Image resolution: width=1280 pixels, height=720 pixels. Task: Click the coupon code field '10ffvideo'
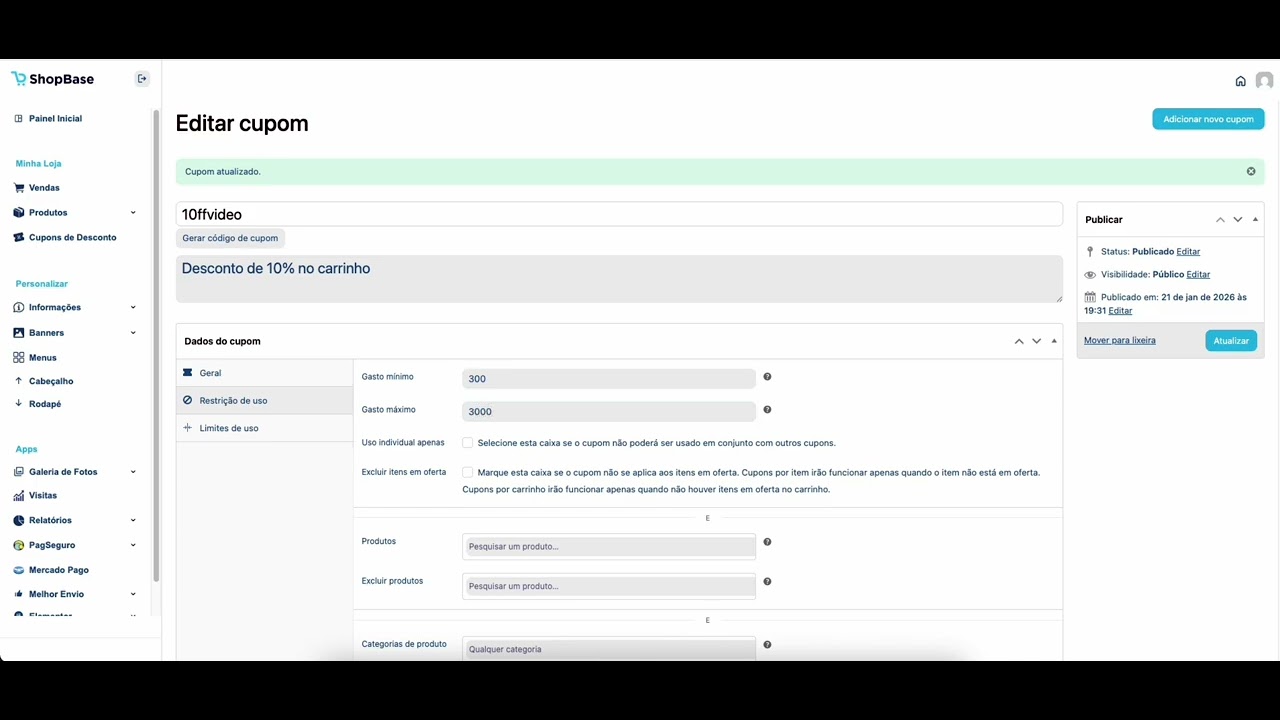pos(619,214)
